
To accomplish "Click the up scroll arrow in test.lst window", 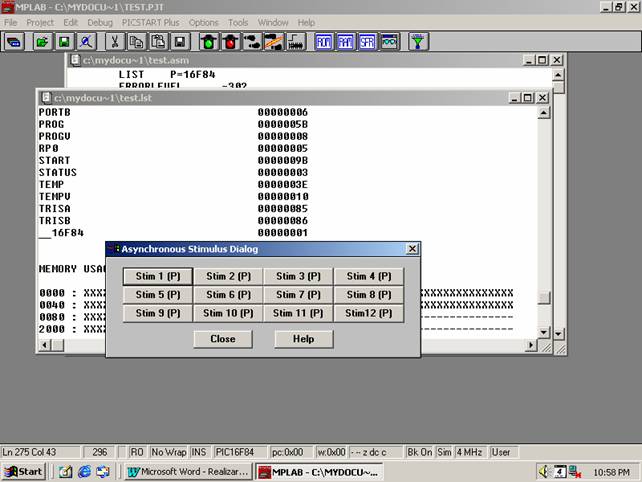I will pos(543,113).
